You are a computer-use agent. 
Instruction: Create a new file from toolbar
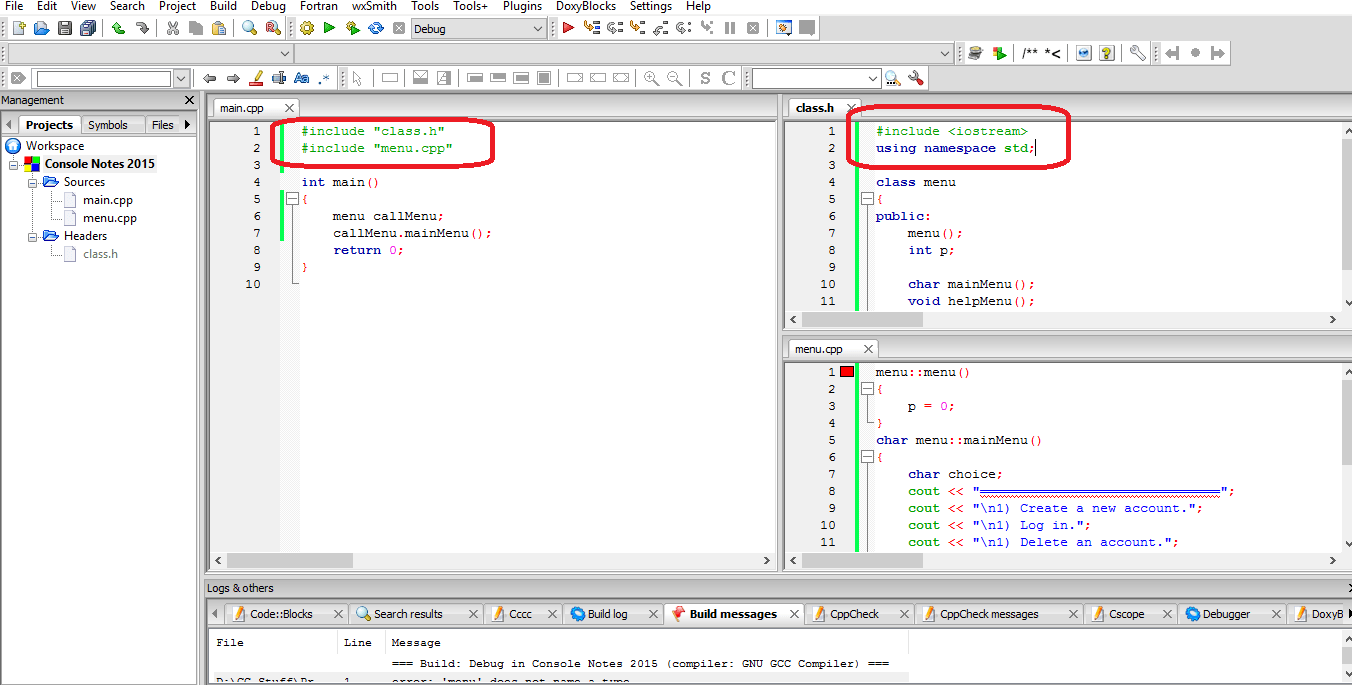point(18,28)
